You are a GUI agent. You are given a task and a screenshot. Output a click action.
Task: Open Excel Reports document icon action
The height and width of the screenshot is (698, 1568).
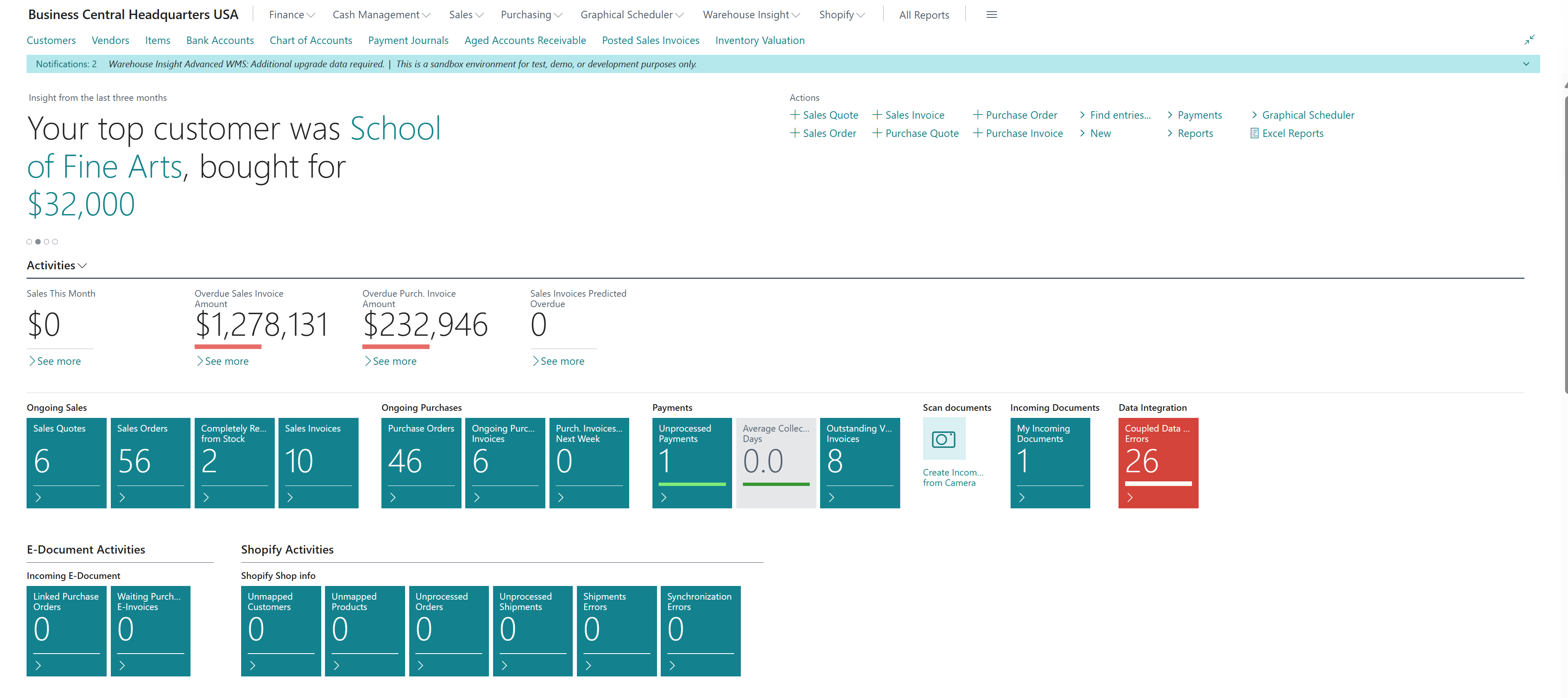(1254, 133)
